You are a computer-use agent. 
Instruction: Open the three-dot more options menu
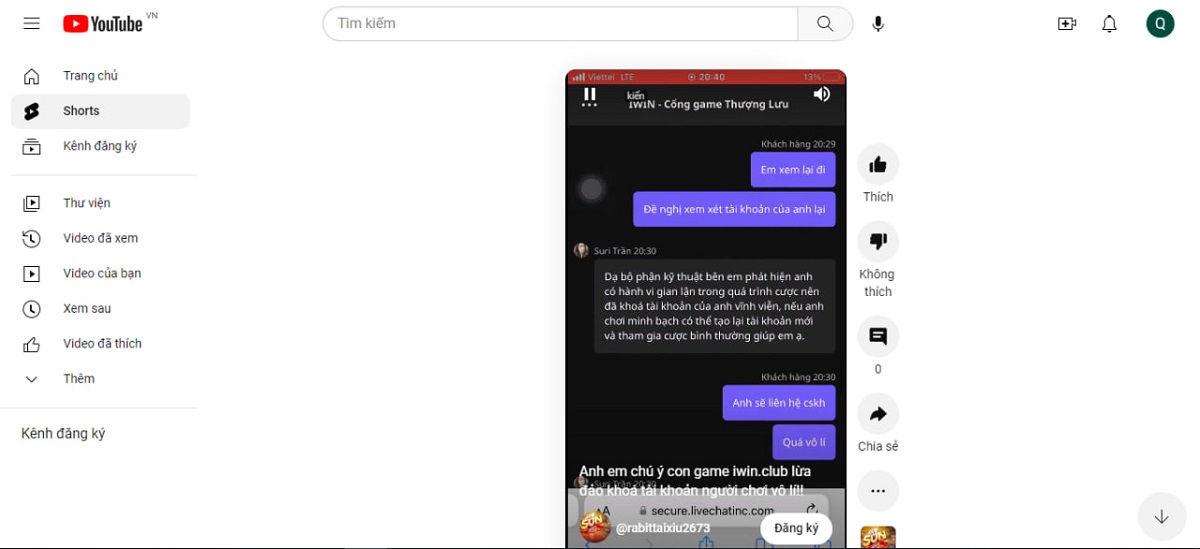click(x=878, y=491)
